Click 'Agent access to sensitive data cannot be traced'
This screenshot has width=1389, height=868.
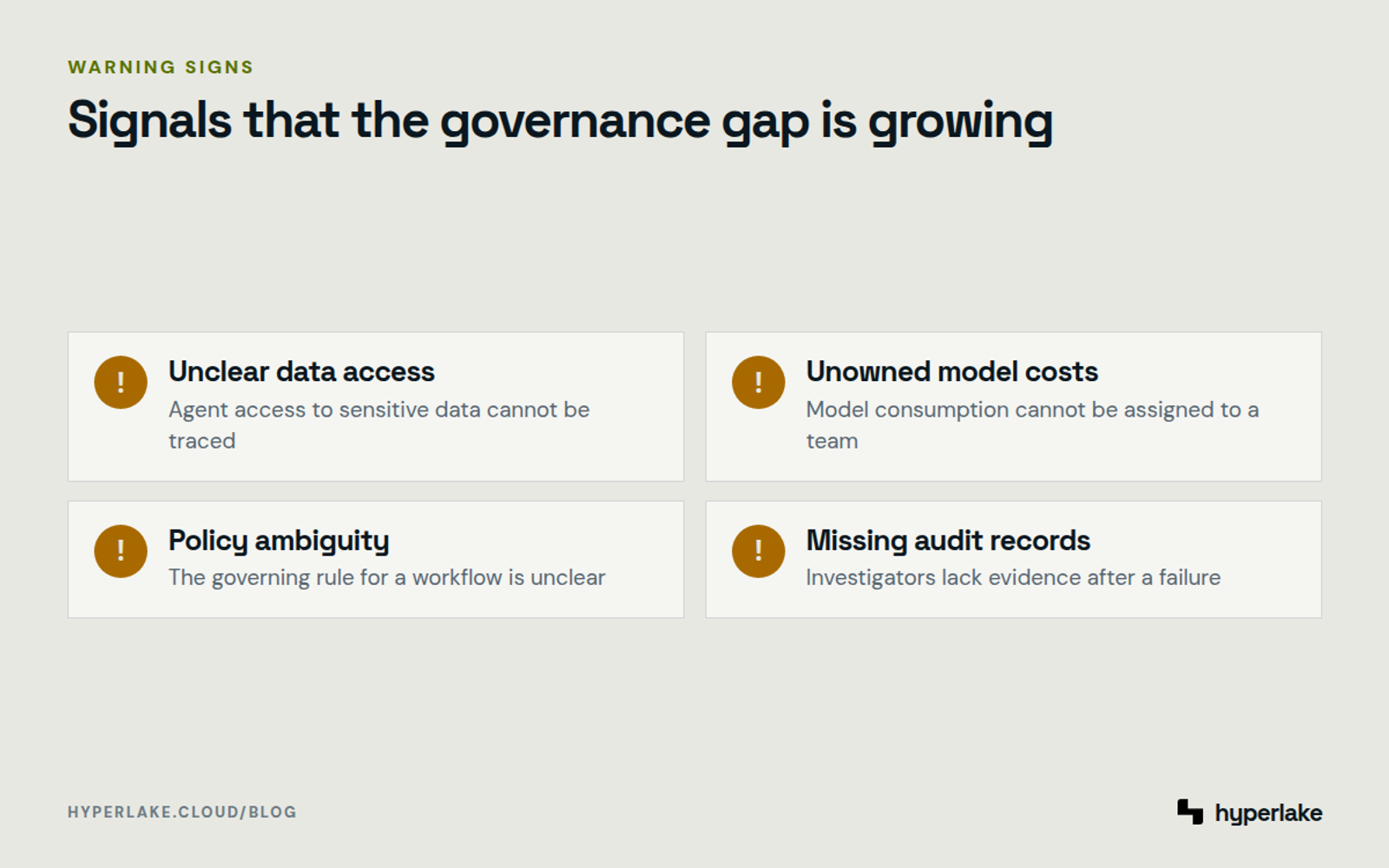(379, 425)
